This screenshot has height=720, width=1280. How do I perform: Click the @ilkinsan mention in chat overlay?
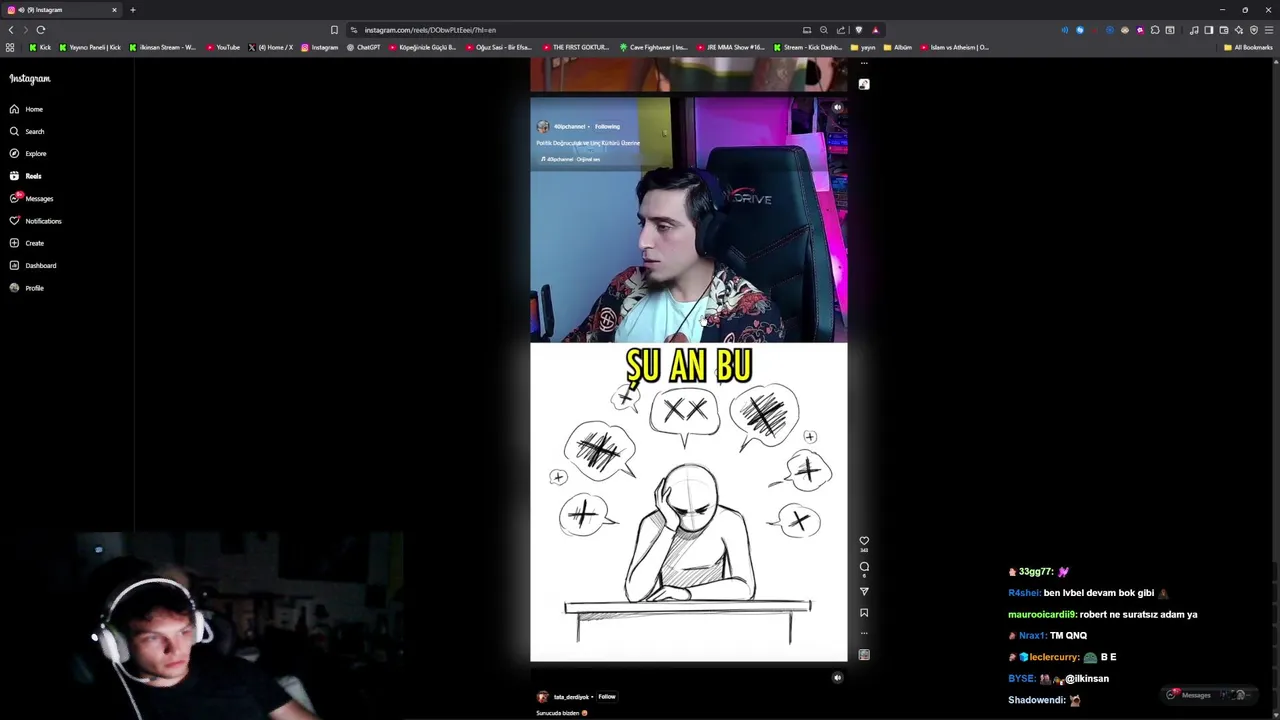click(1087, 679)
